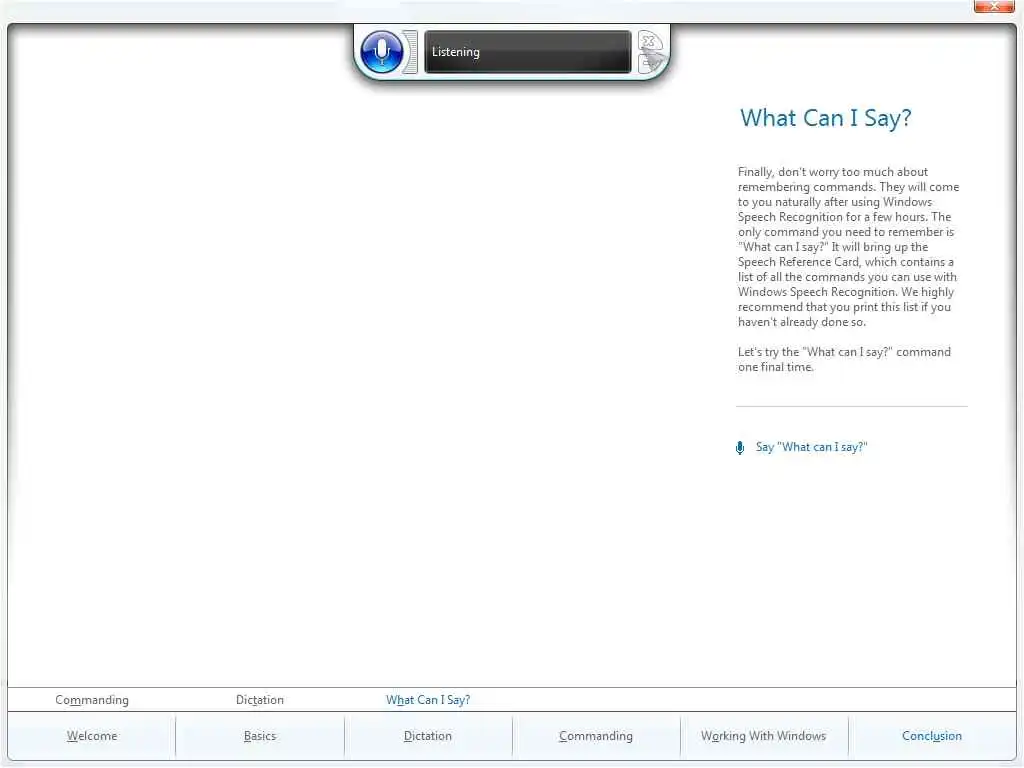Click the text "Let's try the What can I say? command"

844,359
